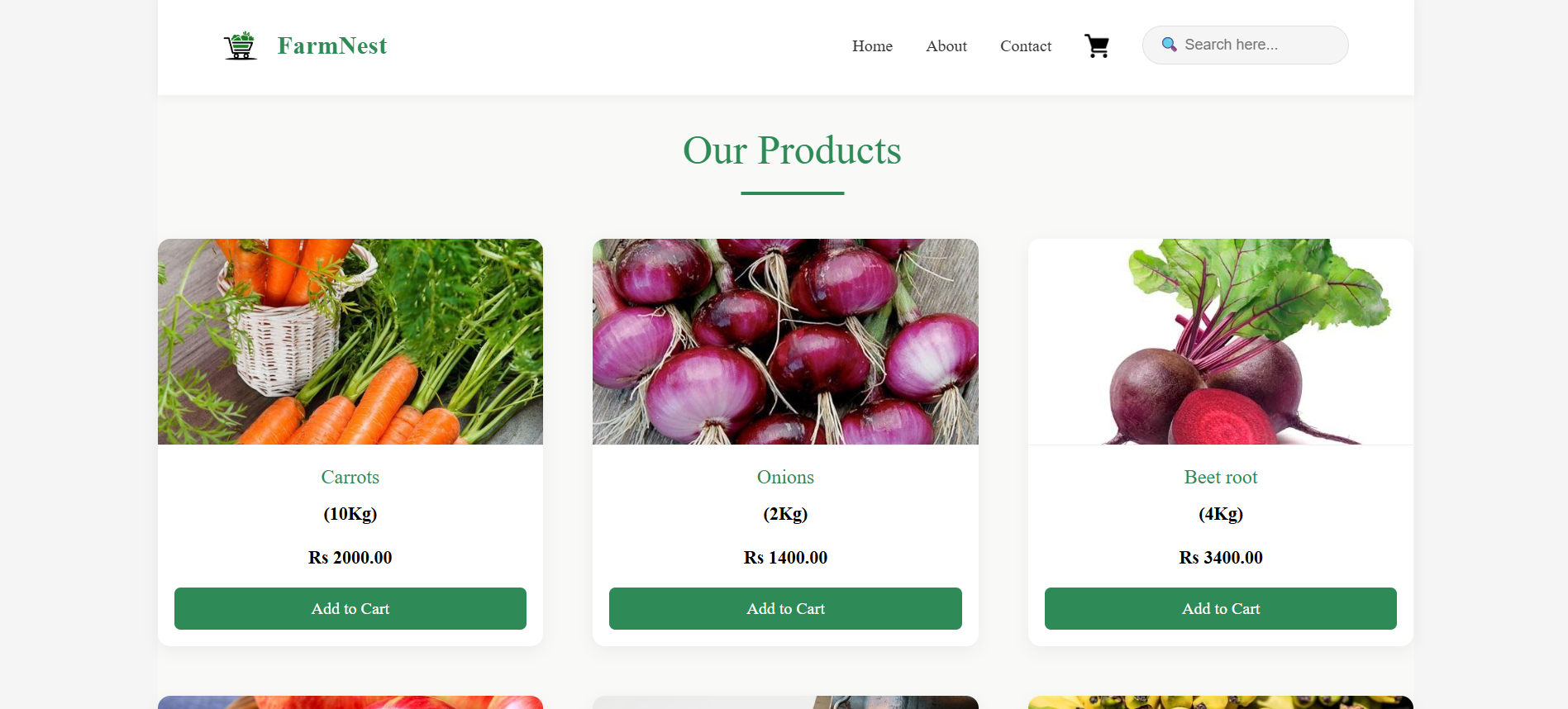The height and width of the screenshot is (709, 1568).
Task: Select the Onions product title
Action: (x=785, y=477)
